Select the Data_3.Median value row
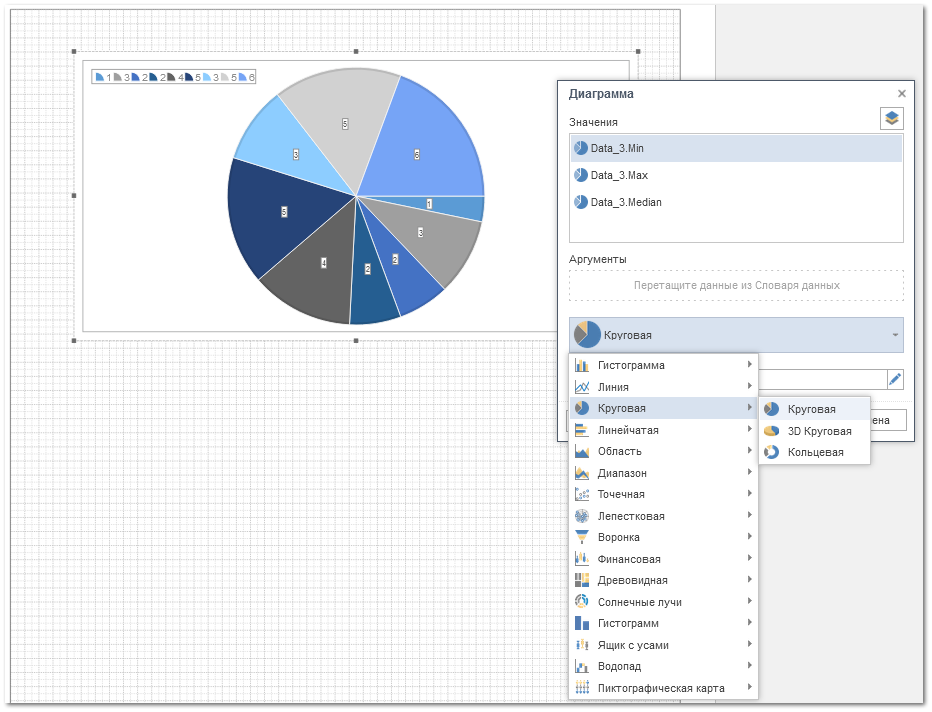932x712 pixels. [736, 202]
